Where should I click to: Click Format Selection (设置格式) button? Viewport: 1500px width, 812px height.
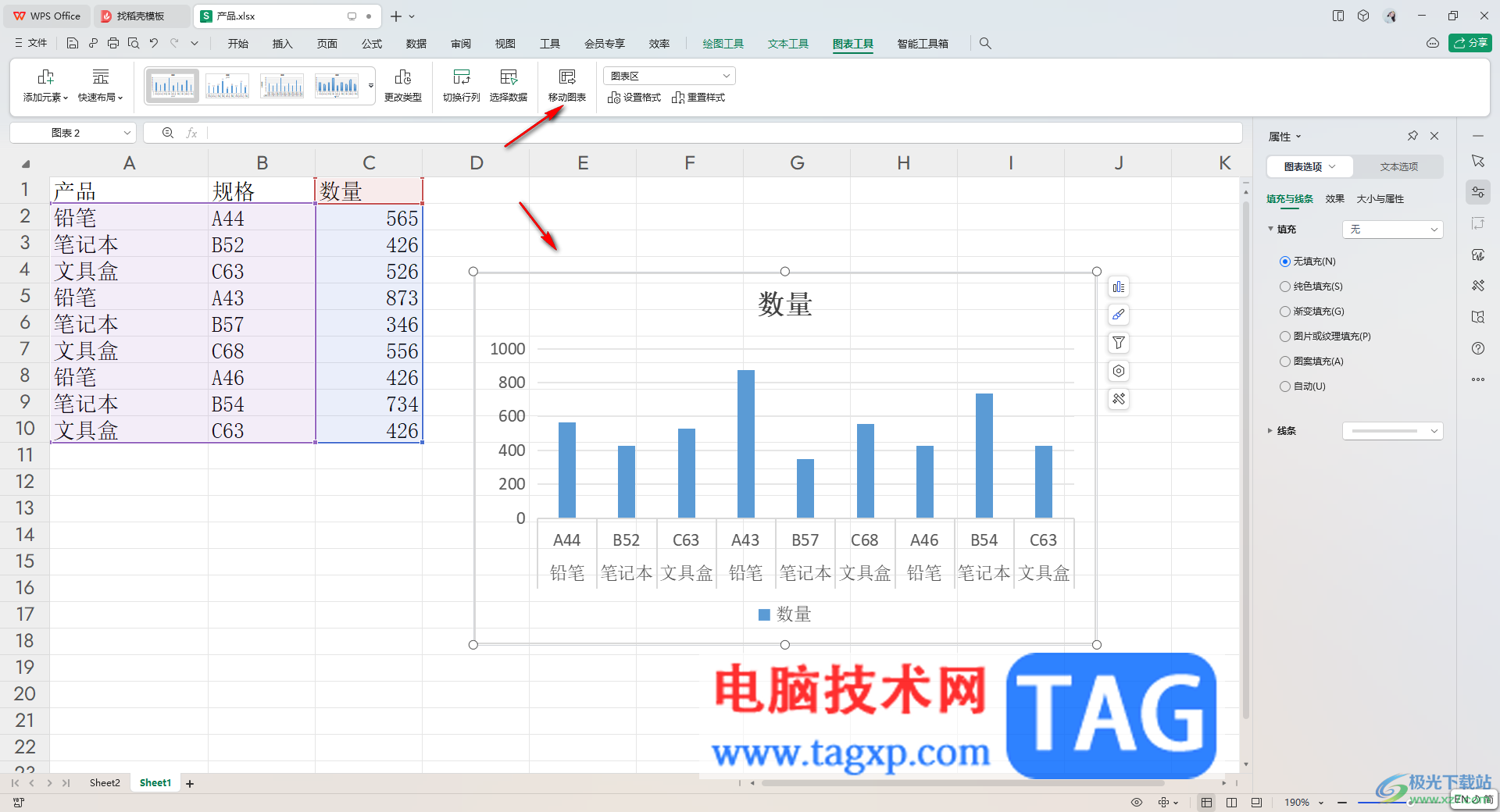pos(634,98)
